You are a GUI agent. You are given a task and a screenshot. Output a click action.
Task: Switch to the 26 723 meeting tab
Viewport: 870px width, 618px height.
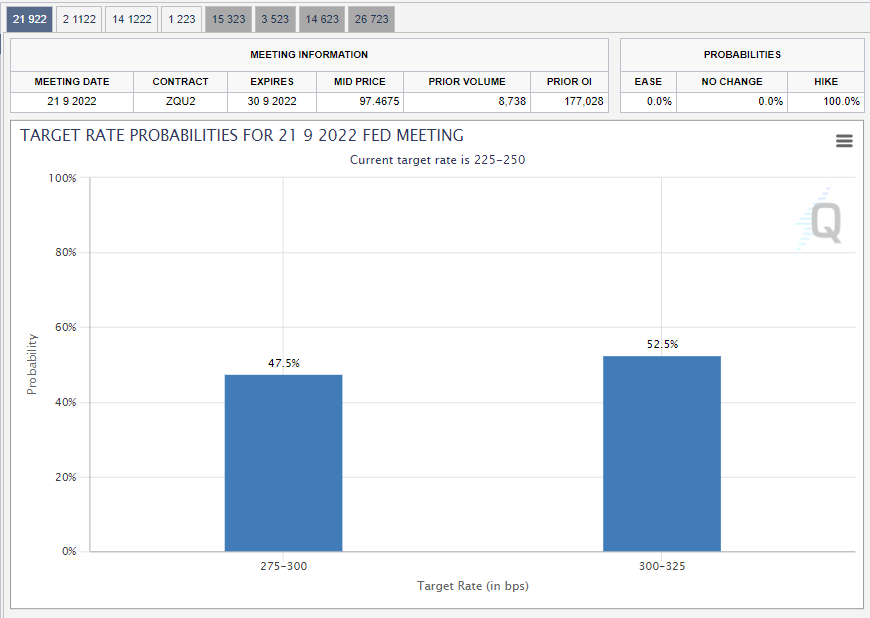pos(371,19)
